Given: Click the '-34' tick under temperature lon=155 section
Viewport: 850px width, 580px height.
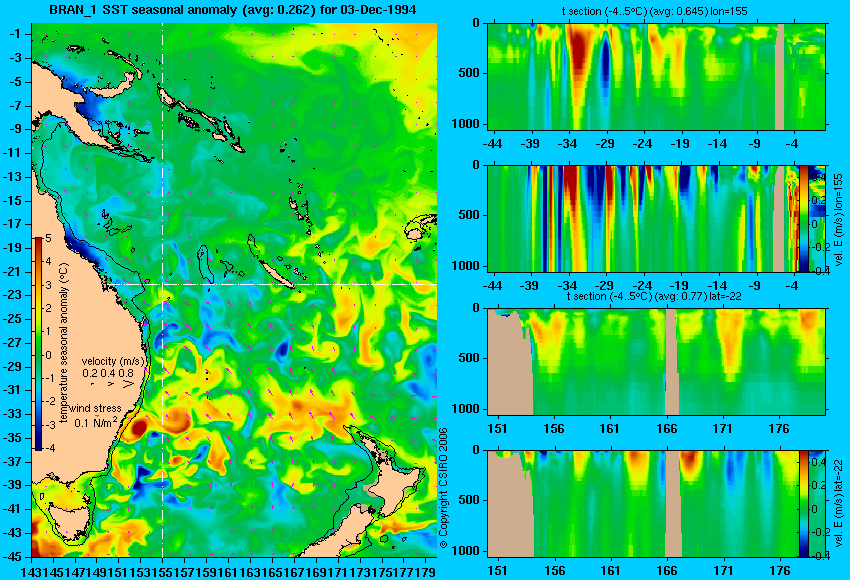Looking at the screenshot, I should (x=567, y=144).
